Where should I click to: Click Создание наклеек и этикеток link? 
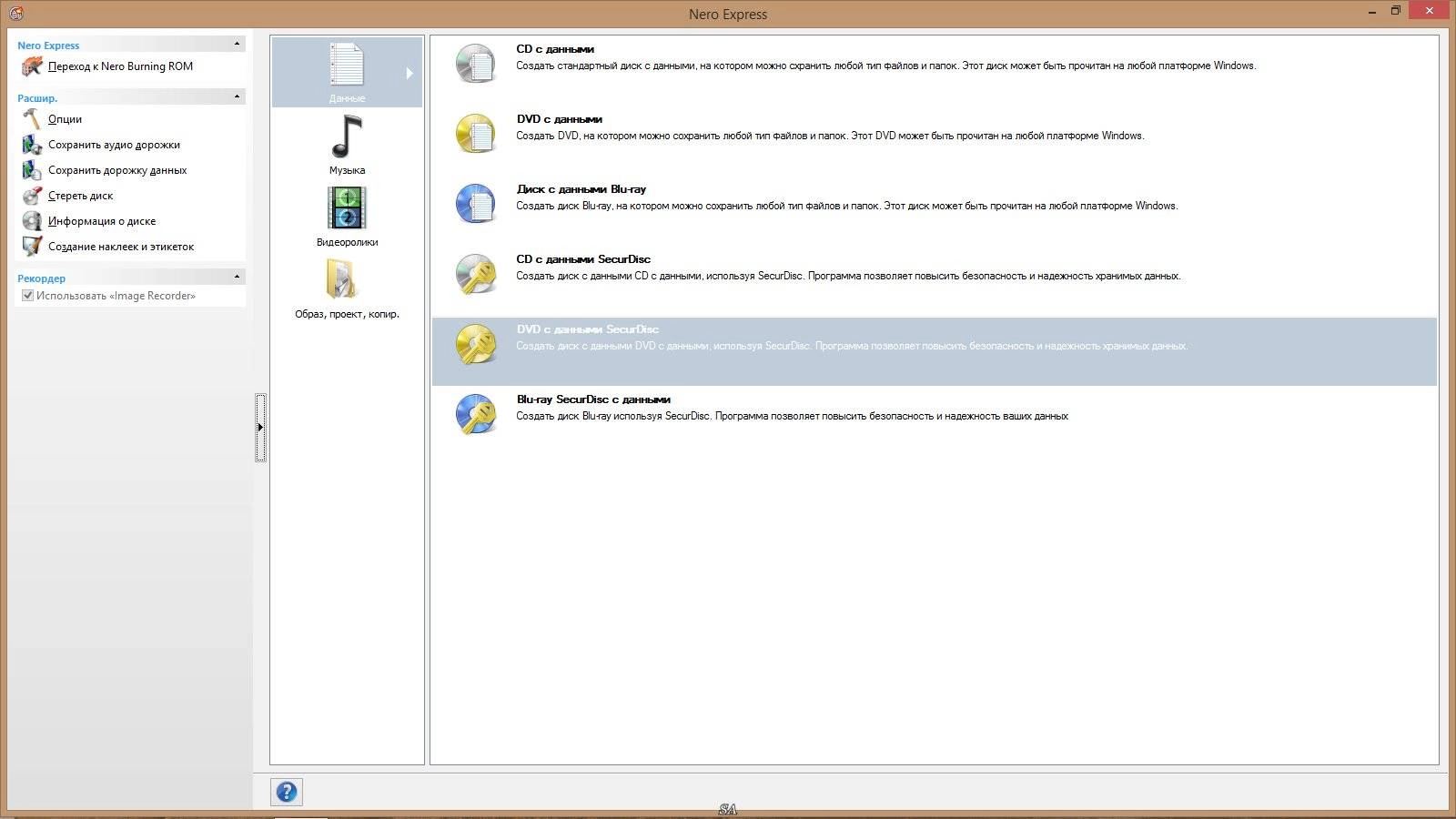(x=121, y=247)
